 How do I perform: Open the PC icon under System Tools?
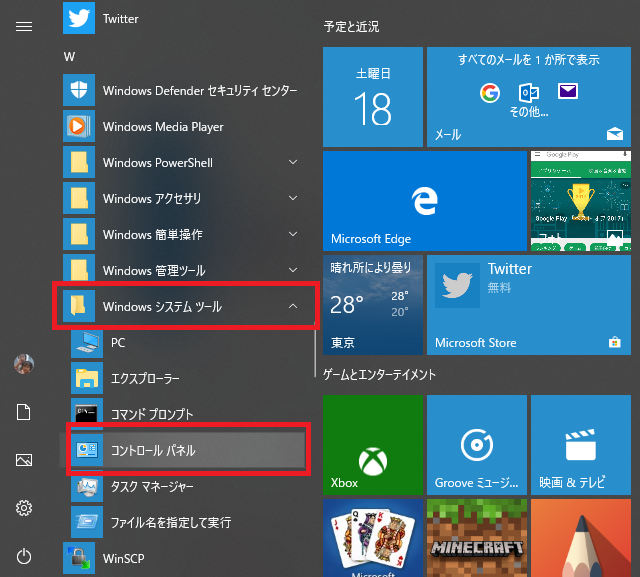click(x=87, y=342)
